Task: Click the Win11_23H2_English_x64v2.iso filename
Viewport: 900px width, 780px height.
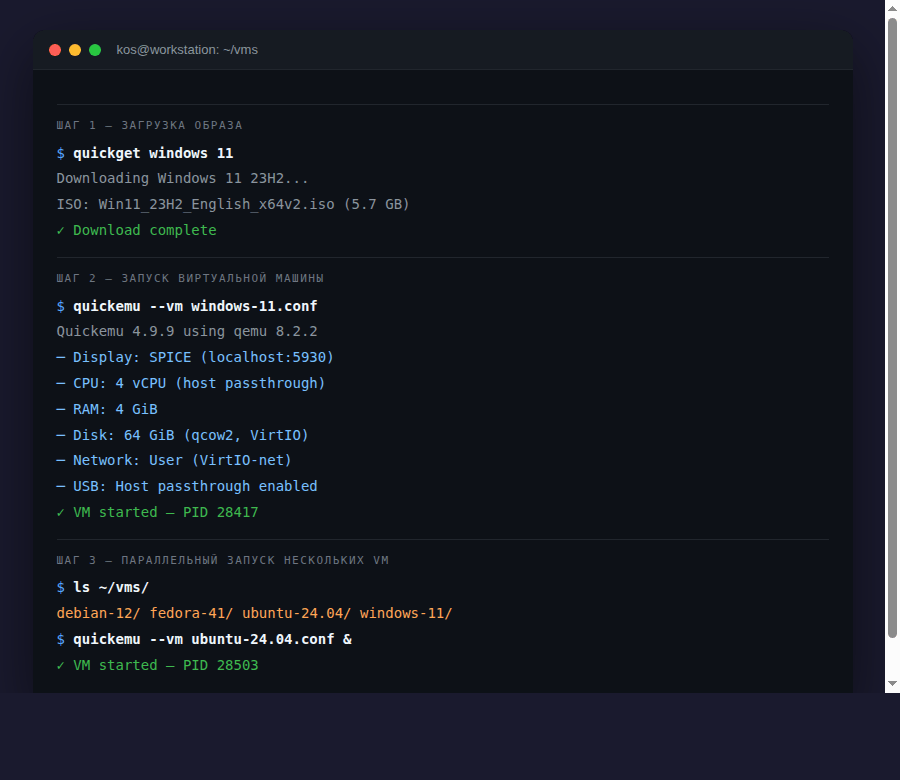Action: [216, 204]
